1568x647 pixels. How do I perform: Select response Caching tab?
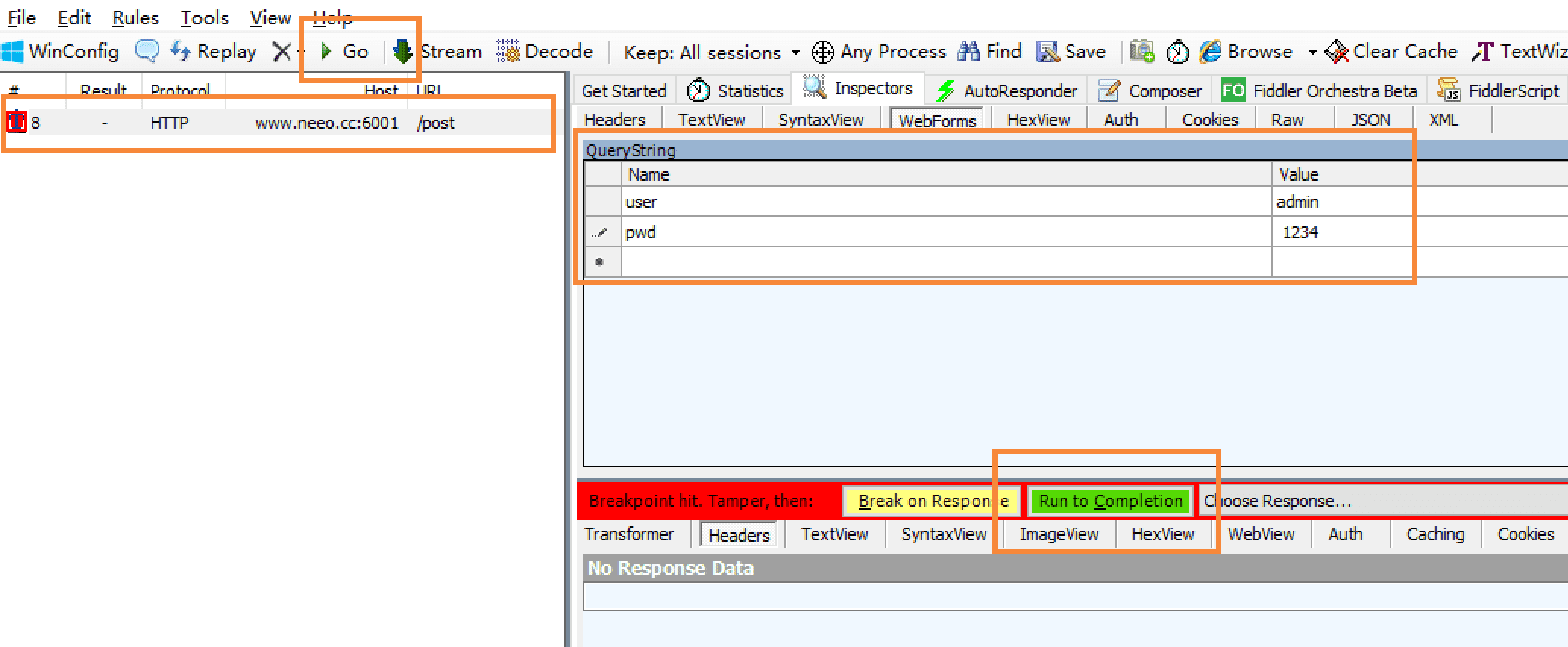(x=1435, y=534)
